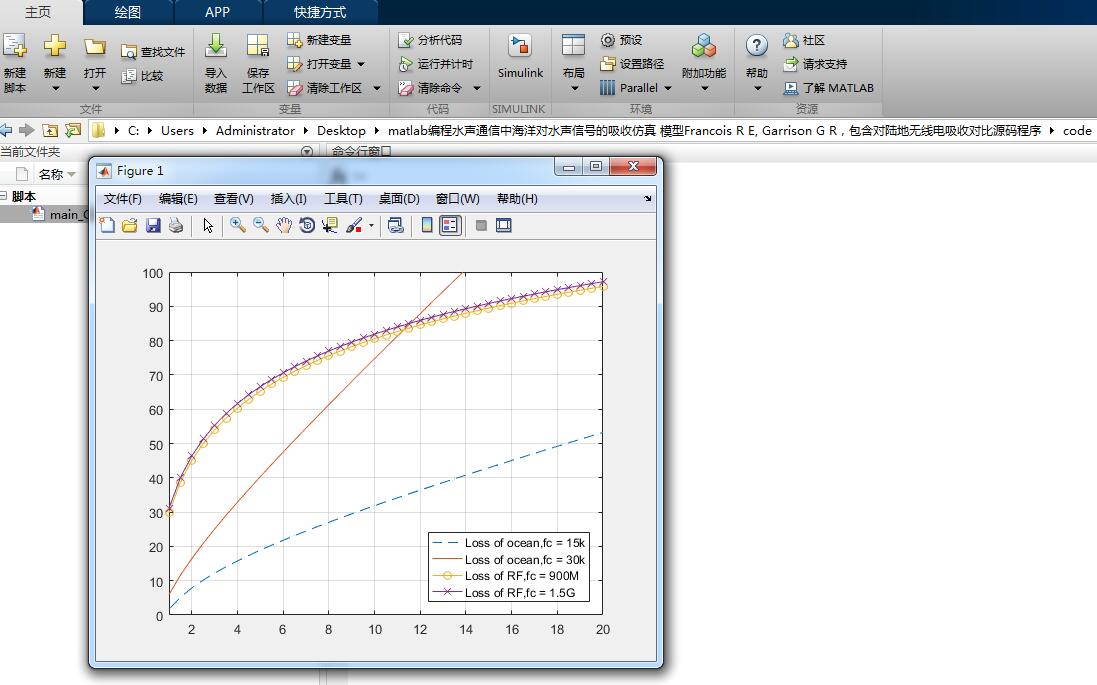Screen dimensions: 1097x685
Task: Click 分析代码 in the ribbon
Action: [x=430, y=40]
